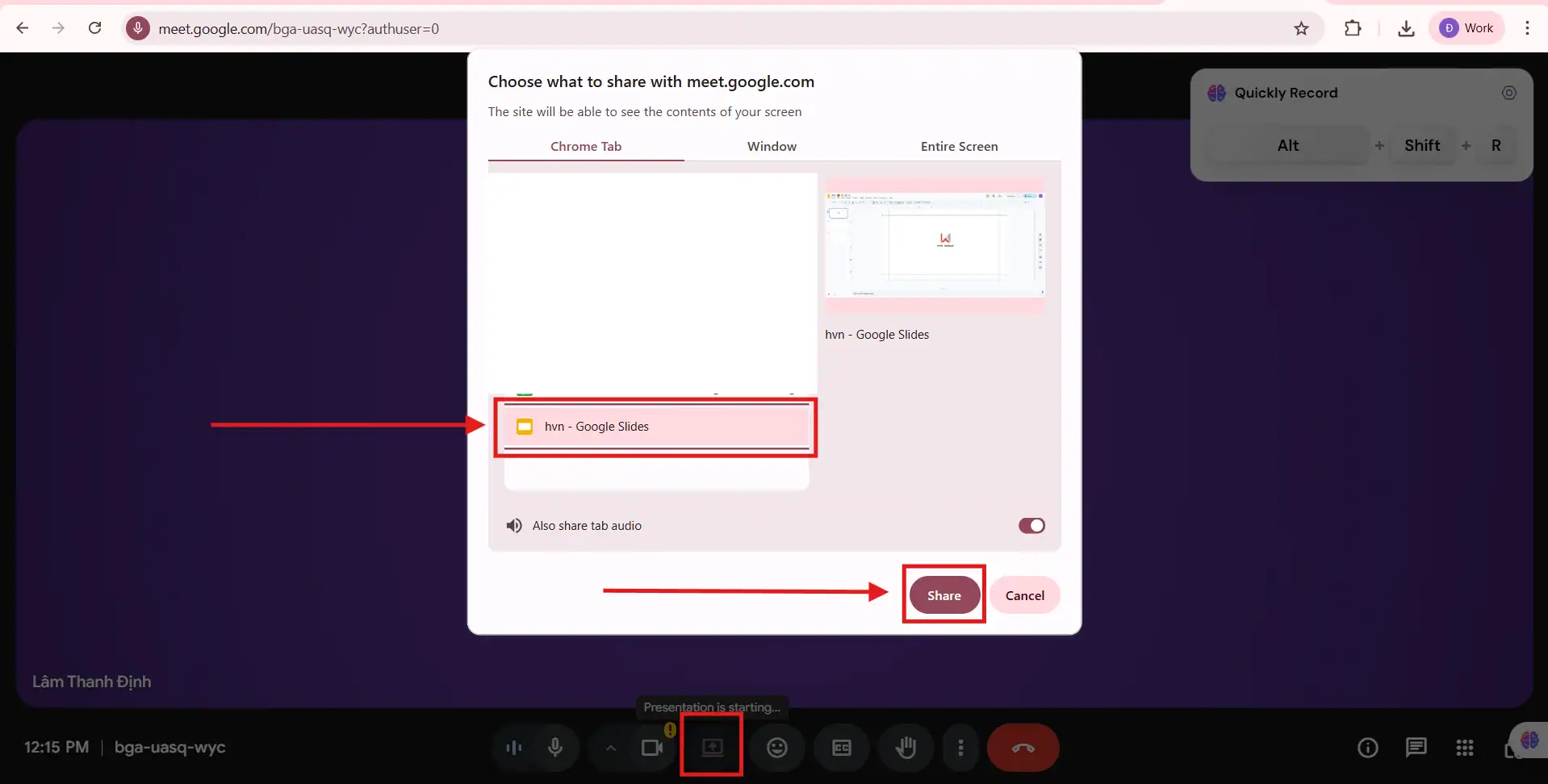1548x784 pixels.
Task: Mute the microphone in the call toolbar
Action: (555, 748)
